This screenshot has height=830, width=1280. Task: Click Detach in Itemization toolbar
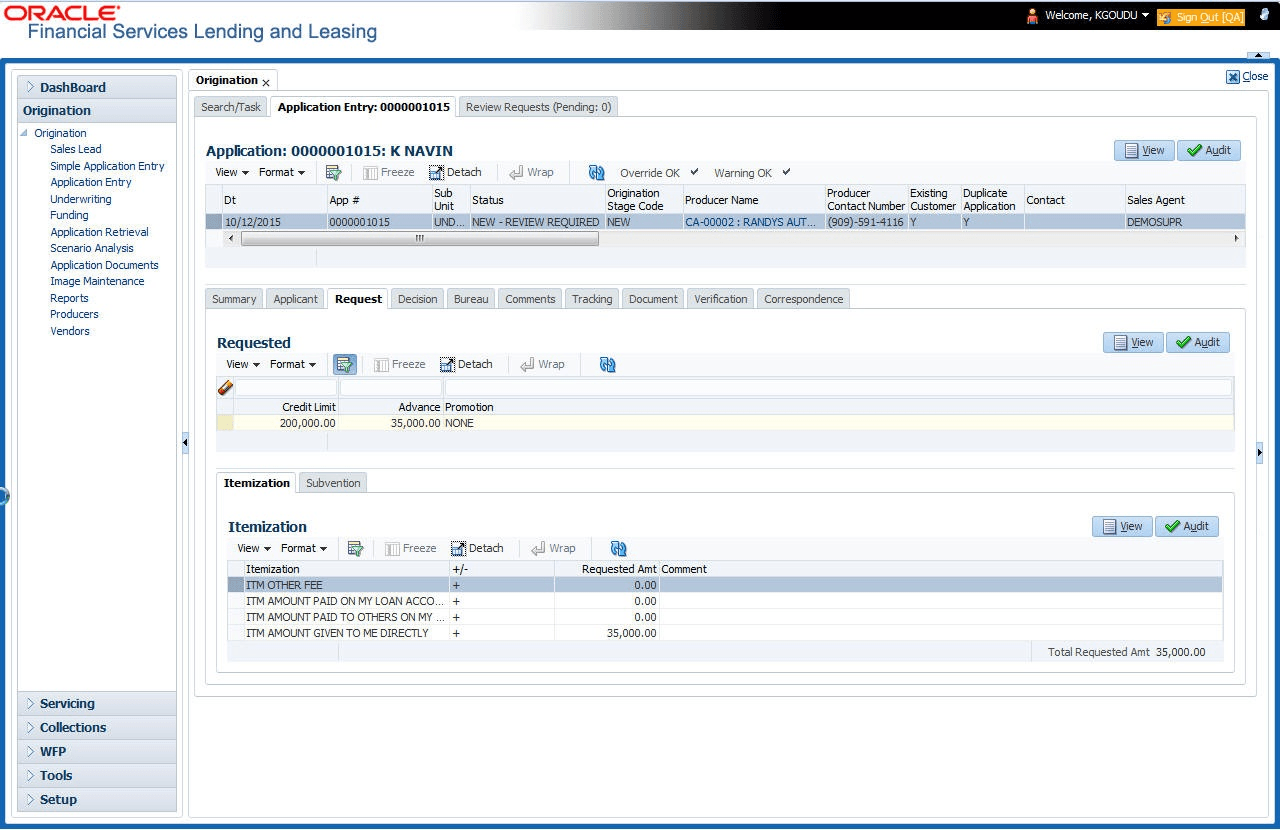tap(477, 548)
